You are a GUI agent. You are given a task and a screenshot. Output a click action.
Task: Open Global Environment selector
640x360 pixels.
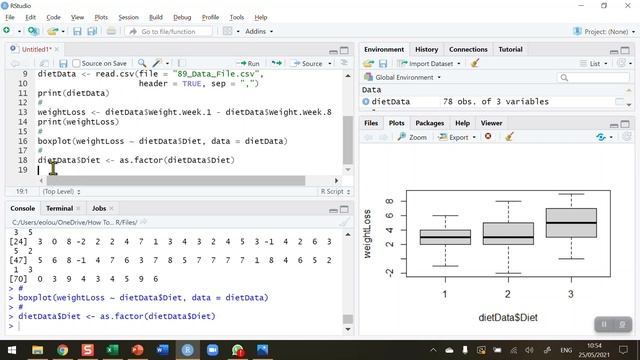point(402,77)
